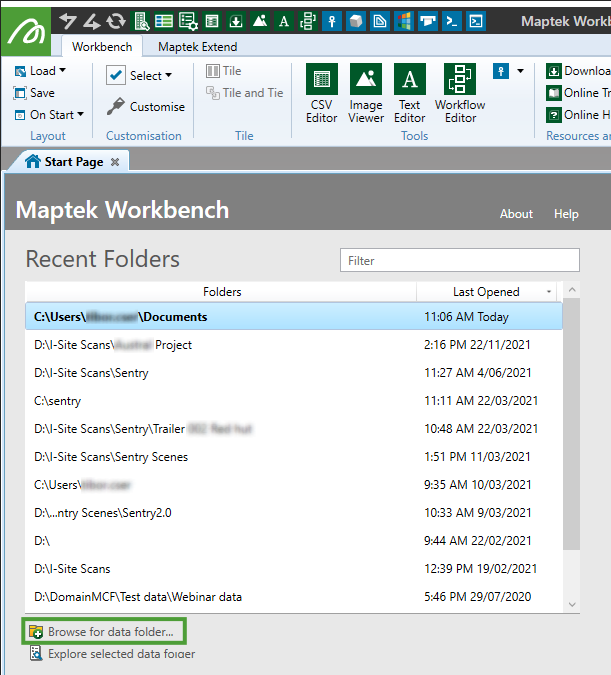Select the 'D:\...ntry Scenes\Sentry2.0' folder row
611x675 pixels.
coord(294,513)
